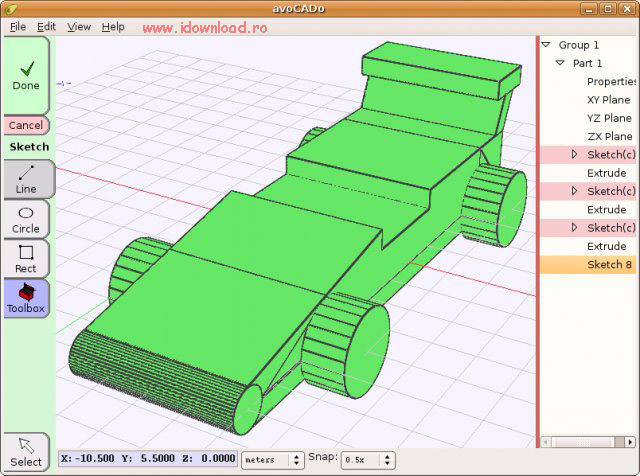Click the scrollbar right arrow in tree panel
This screenshot has height=476, width=640.
(631, 442)
